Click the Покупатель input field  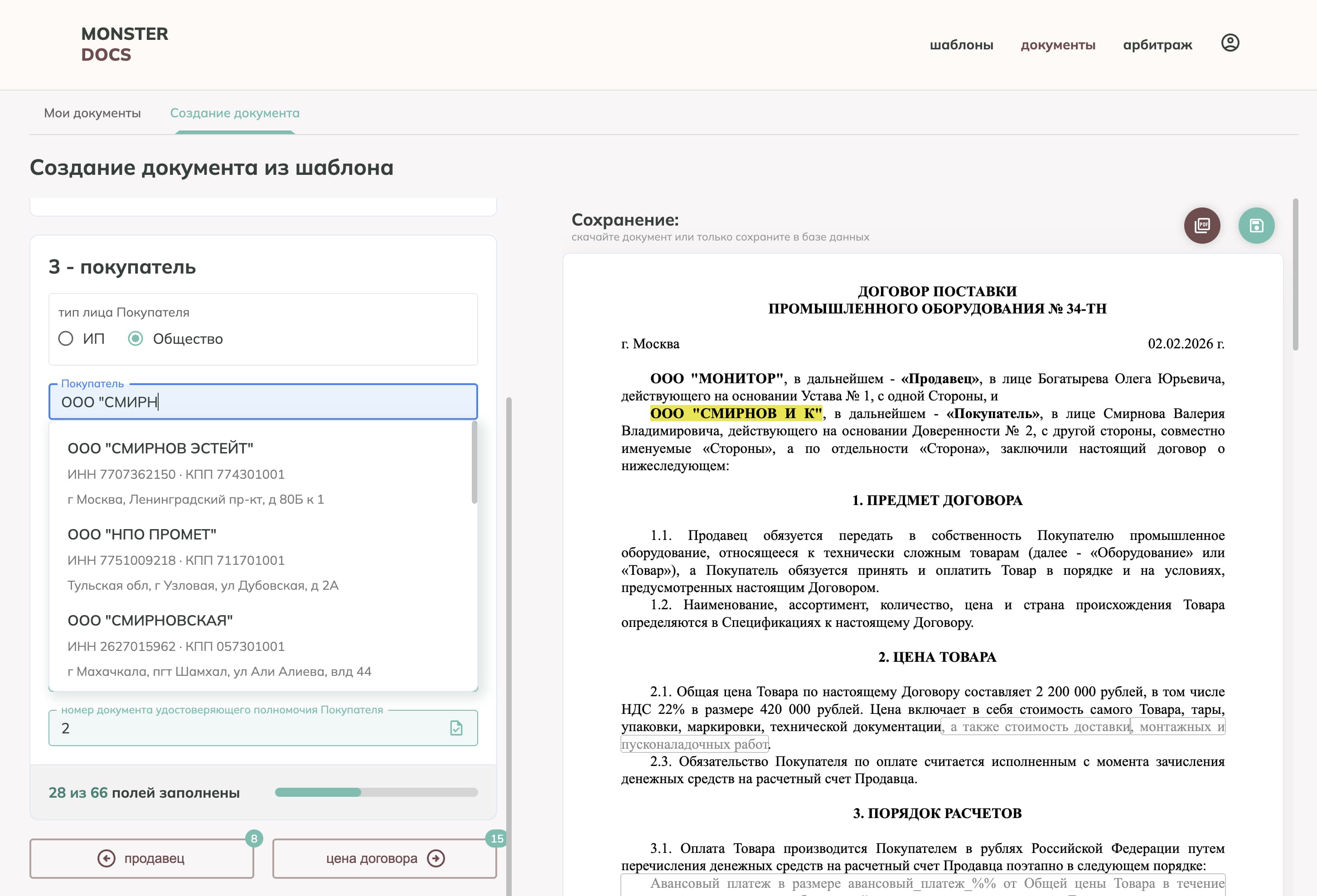[x=263, y=401]
